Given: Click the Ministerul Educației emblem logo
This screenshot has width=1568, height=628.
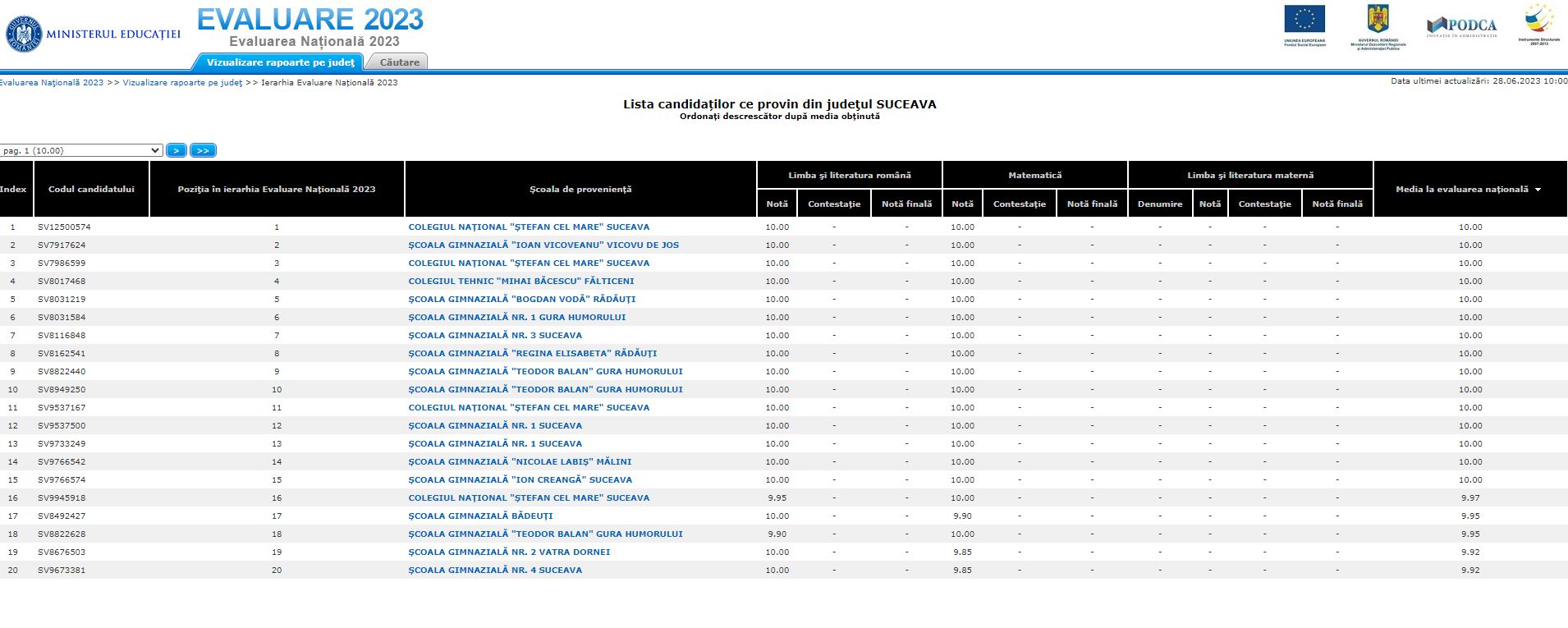Looking at the screenshot, I should 24,34.
